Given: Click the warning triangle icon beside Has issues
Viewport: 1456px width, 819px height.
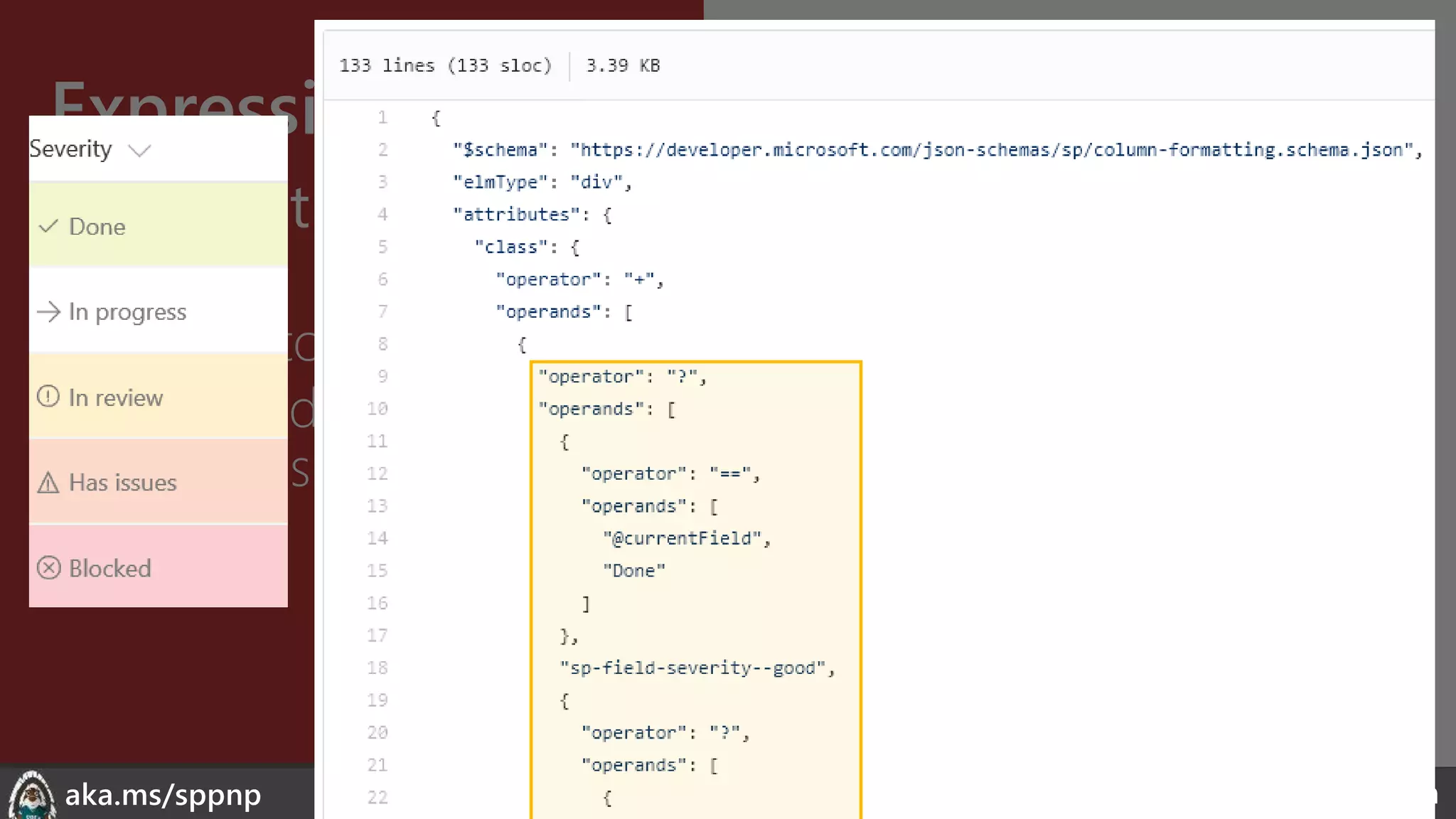Looking at the screenshot, I should click(x=48, y=483).
